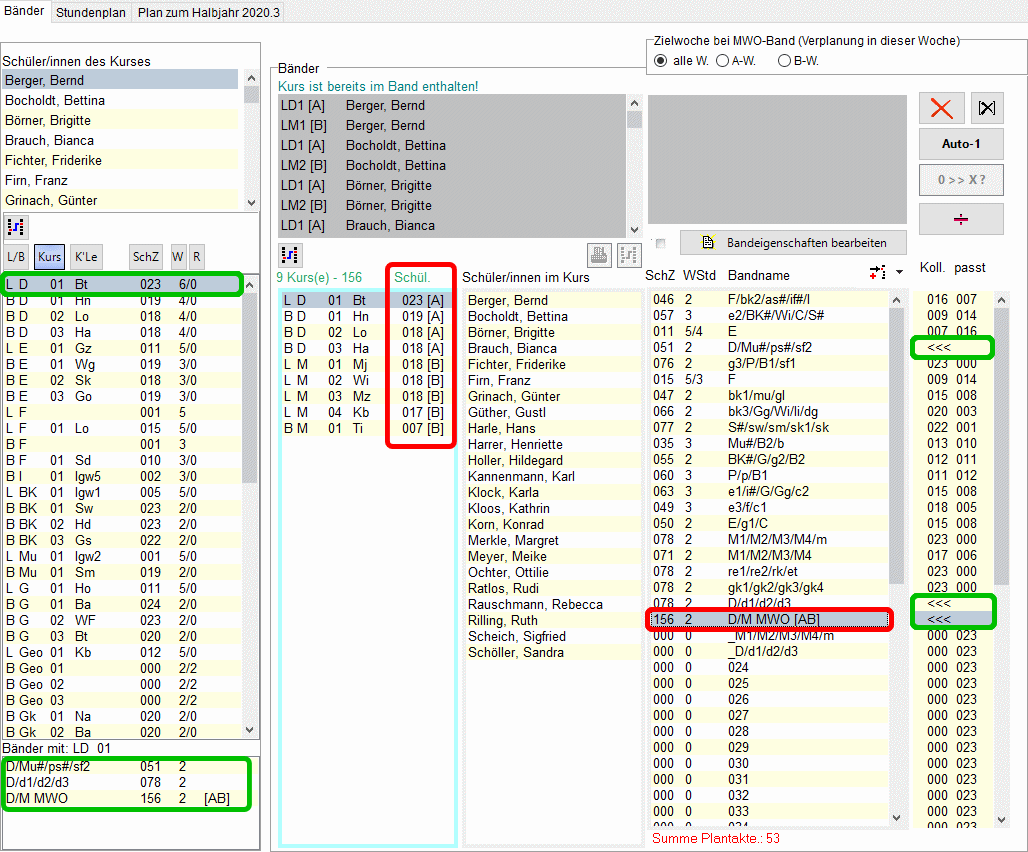
Task: Select the 'A-W.' target week option
Action: pos(722,61)
